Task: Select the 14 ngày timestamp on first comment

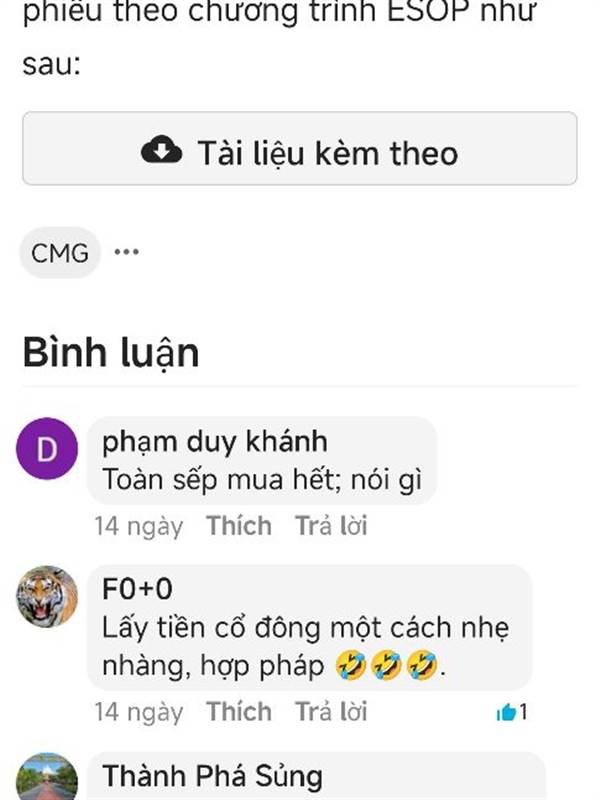Action: click(x=139, y=526)
